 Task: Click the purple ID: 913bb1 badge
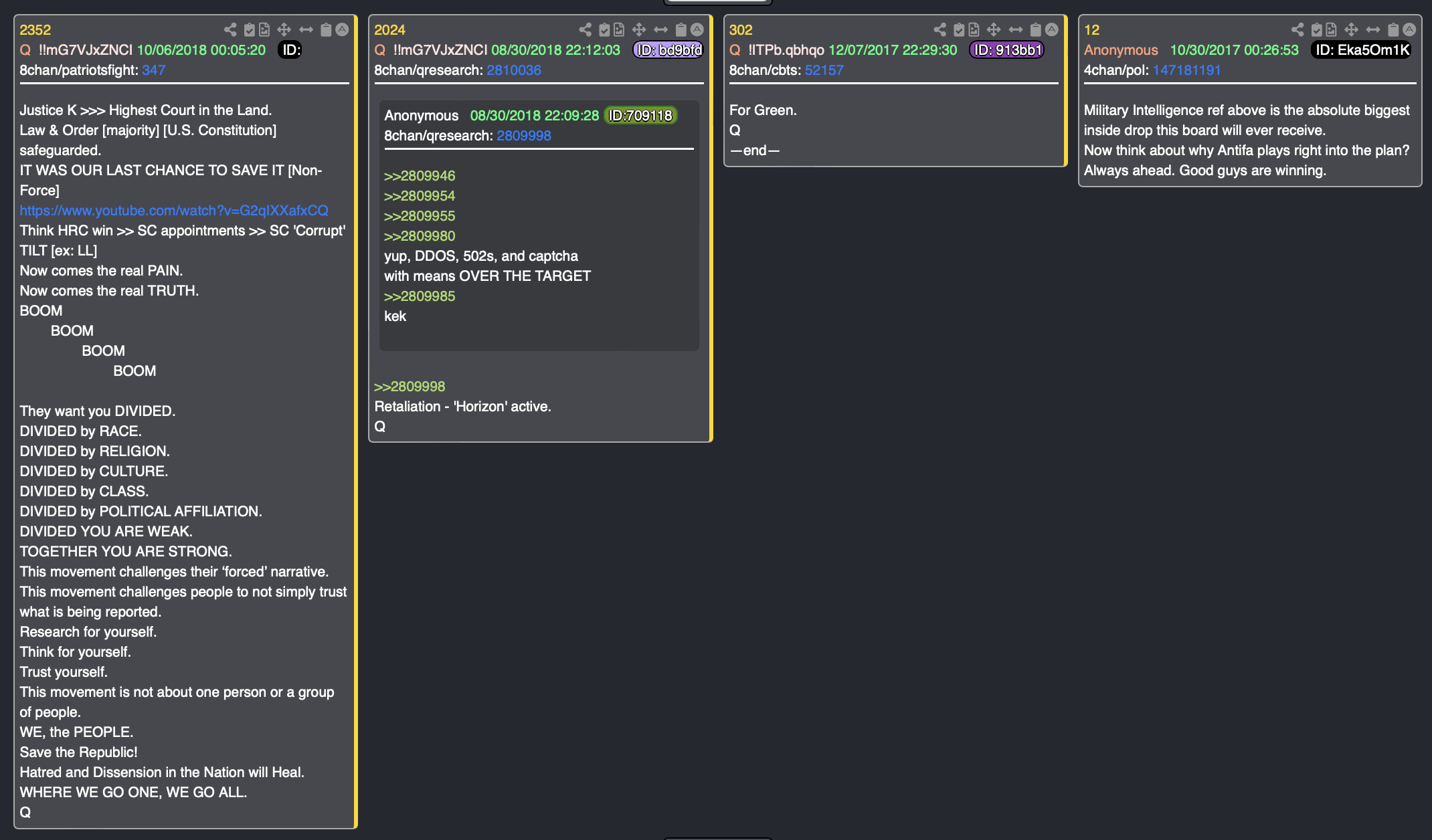click(x=1007, y=50)
